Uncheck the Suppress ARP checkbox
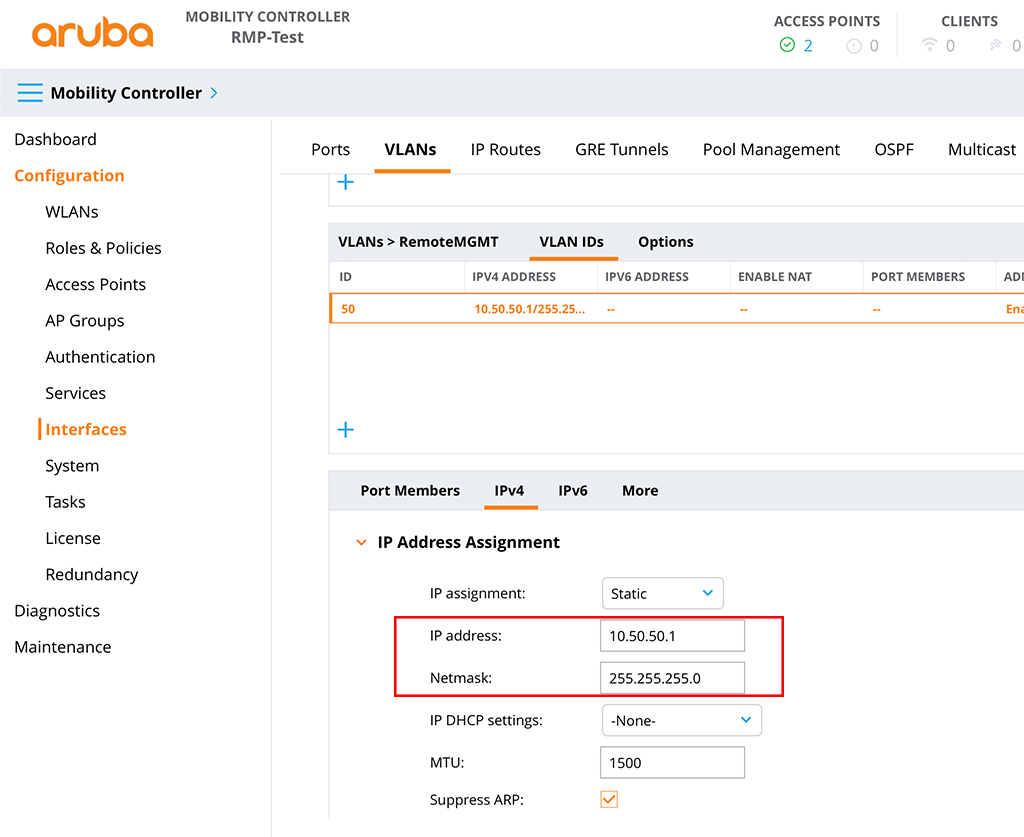This screenshot has height=837, width=1024. point(609,799)
